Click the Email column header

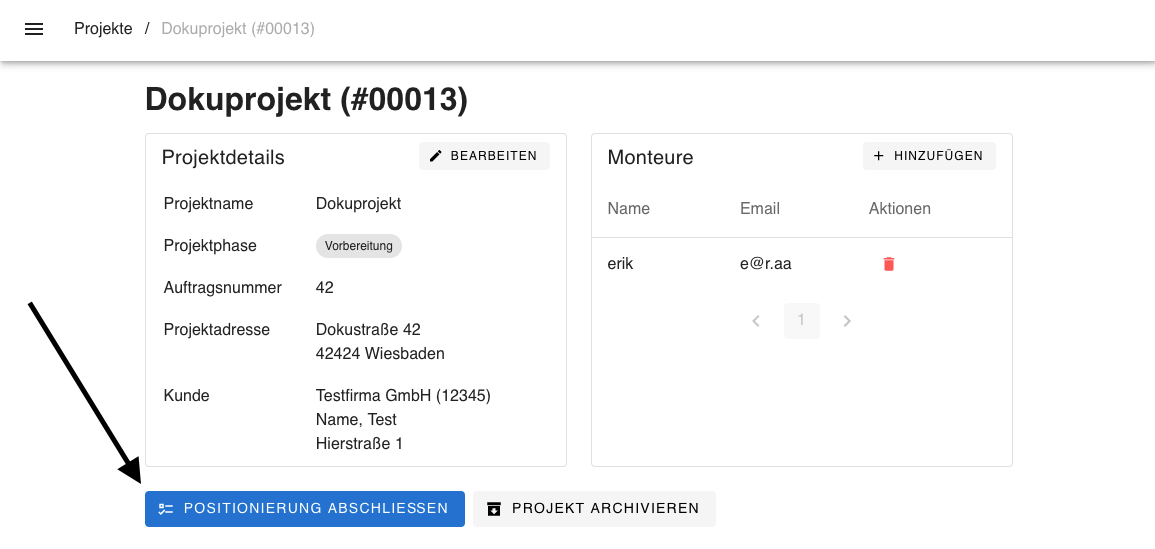click(x=759, y=209)
